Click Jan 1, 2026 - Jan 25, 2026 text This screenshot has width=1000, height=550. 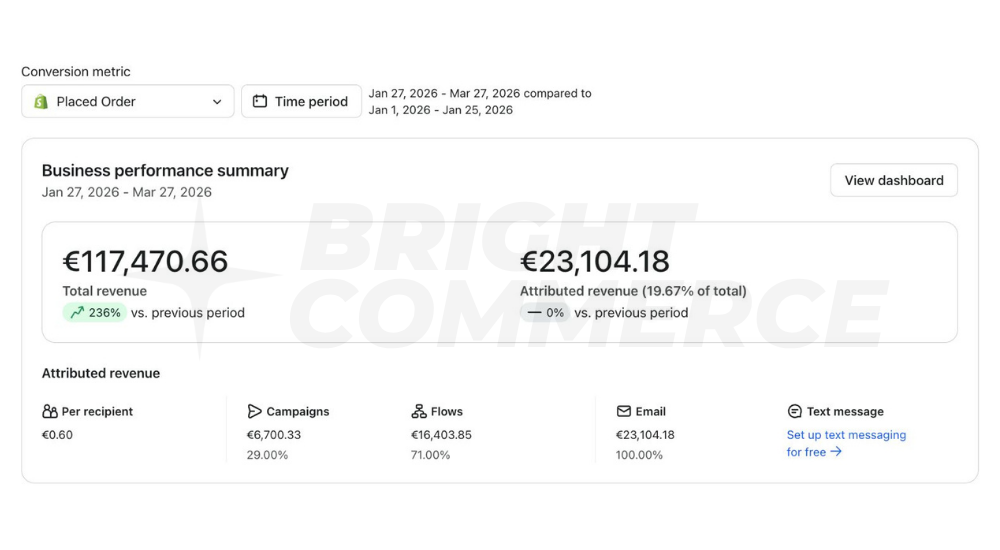pos(441,110)
